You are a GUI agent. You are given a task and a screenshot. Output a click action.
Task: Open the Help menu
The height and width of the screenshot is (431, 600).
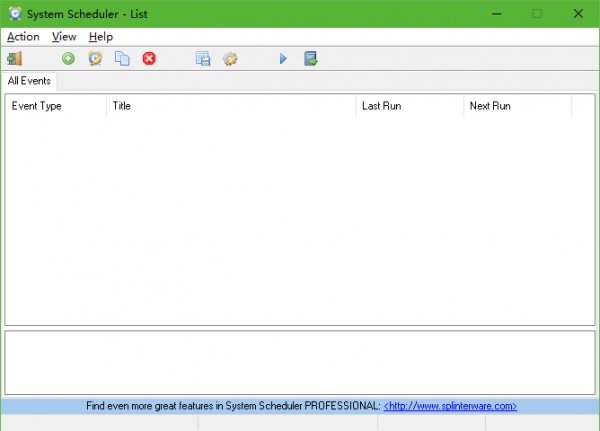tap(101, 37)
